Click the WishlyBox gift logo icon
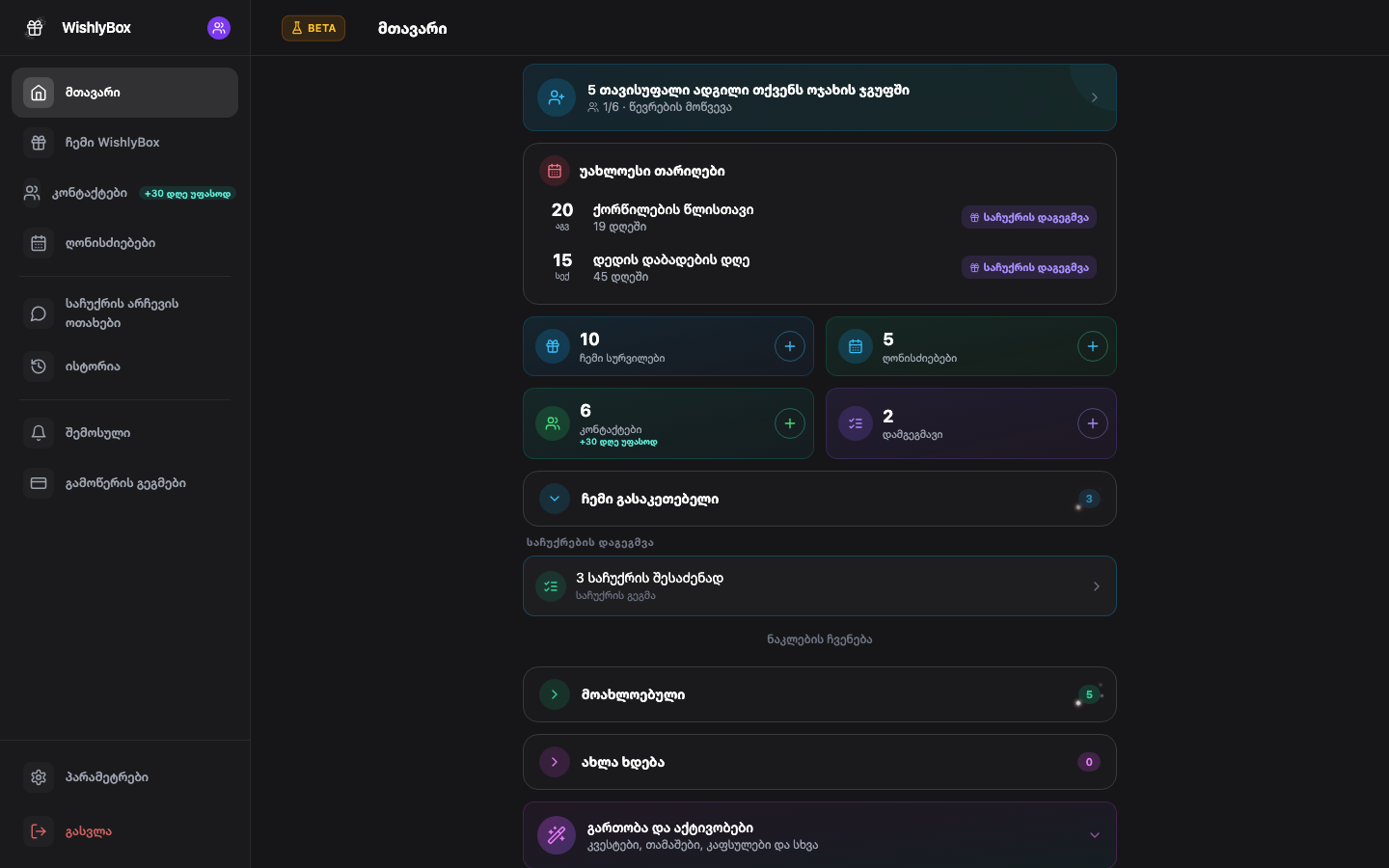 click(x=35, y=28)
